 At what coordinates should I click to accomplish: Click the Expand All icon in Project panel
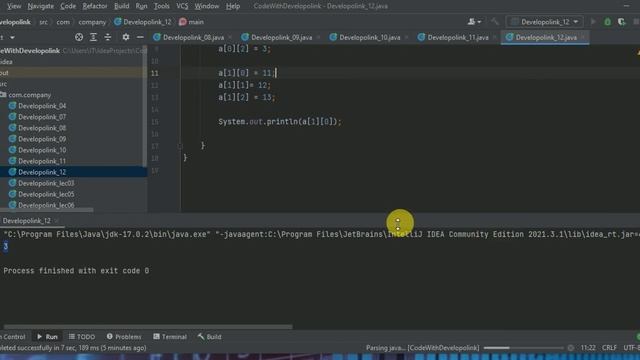click(93, 37)
